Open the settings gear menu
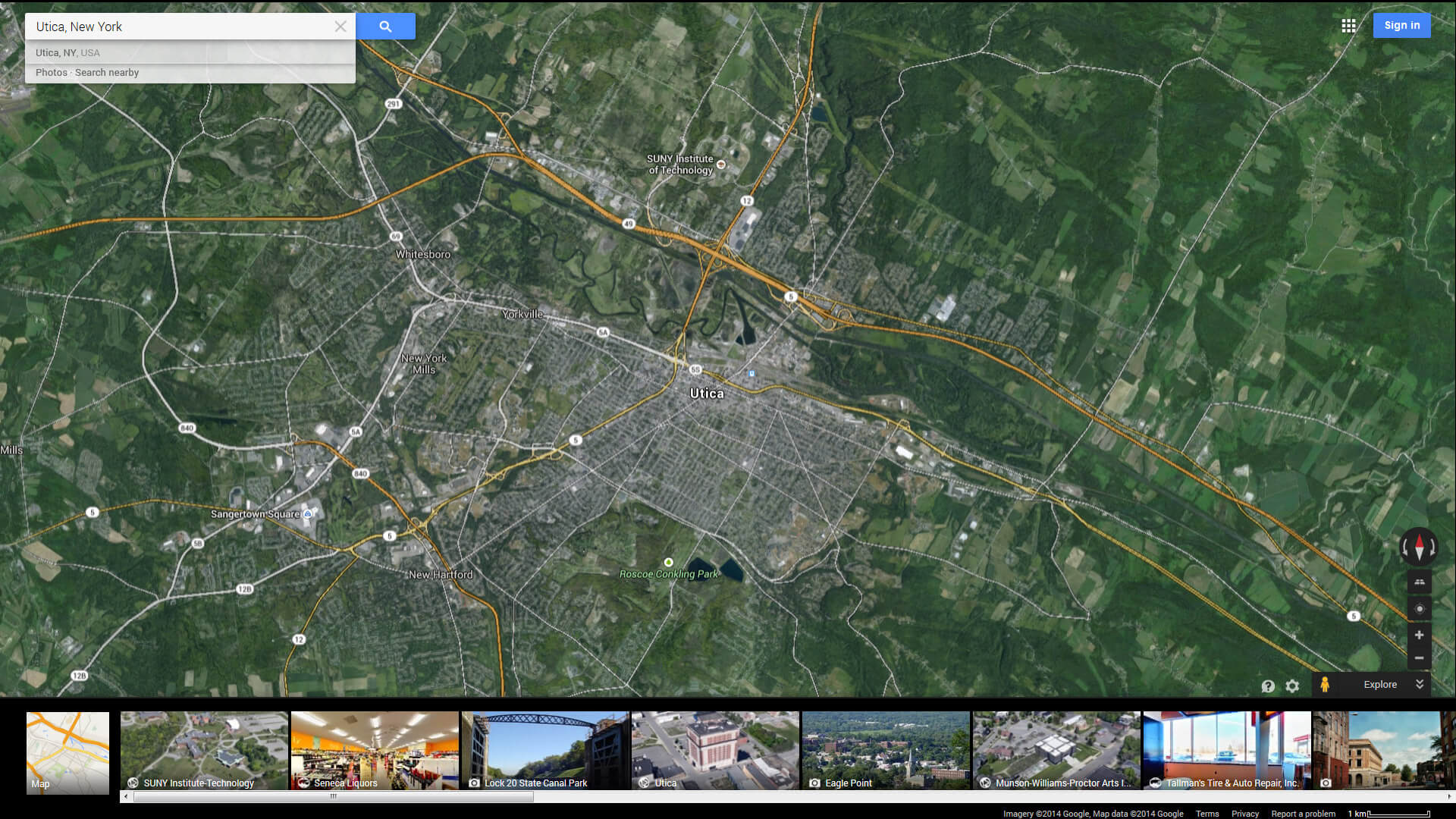Screen dimensions: 1456x819 point(1292,686)
